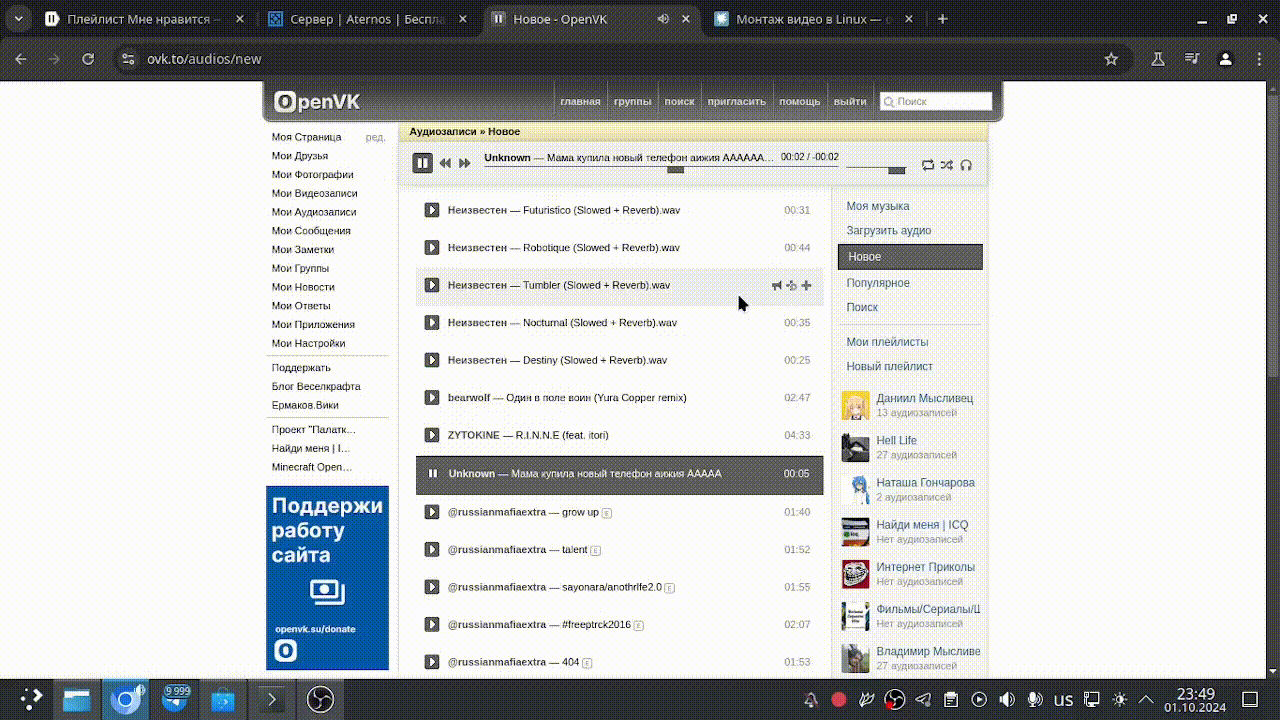
Task: Toggle shuffle mode in the audio player
Action: 946,165
